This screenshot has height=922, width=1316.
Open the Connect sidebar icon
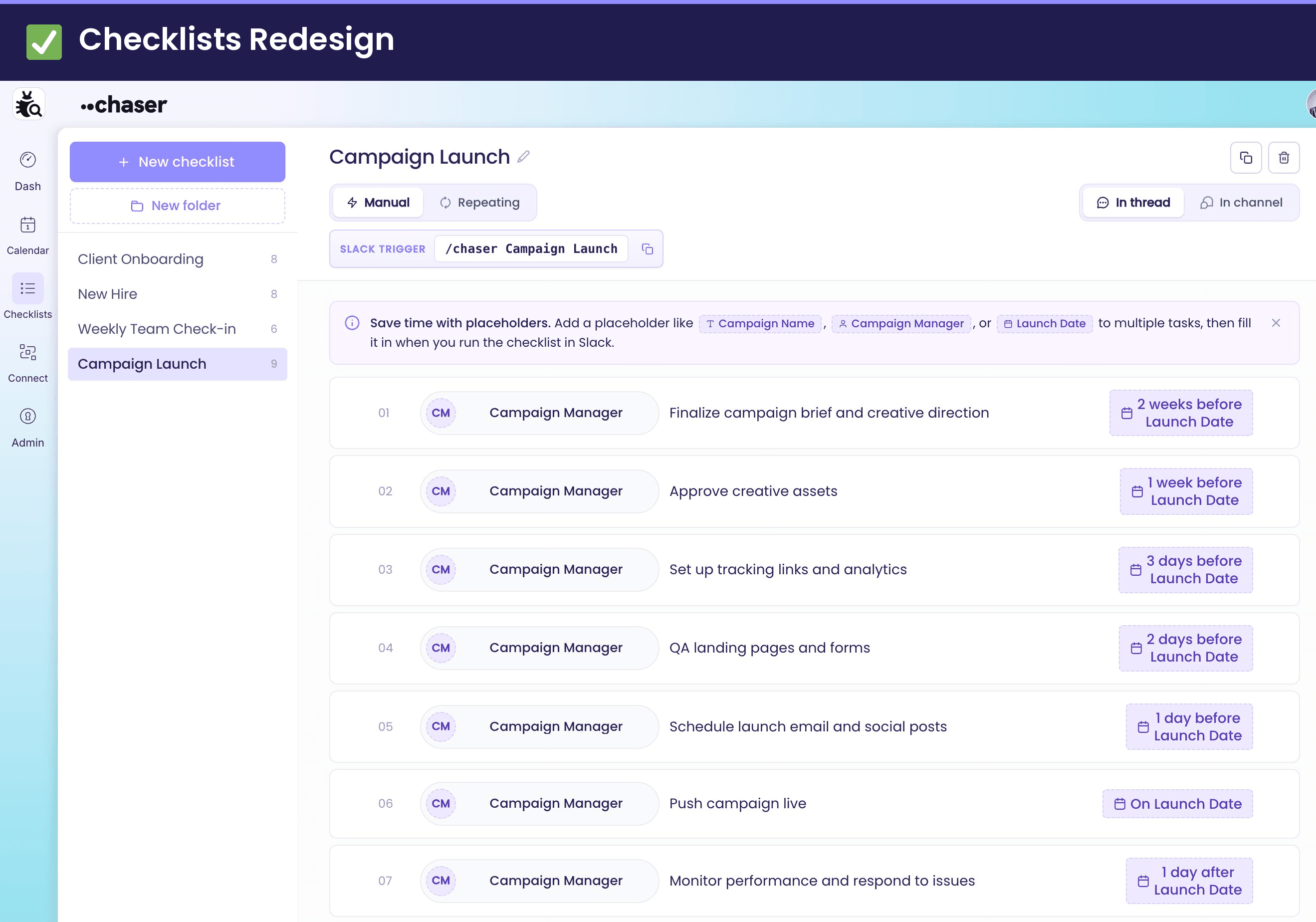pyautogui.click(x=27, y=352)
